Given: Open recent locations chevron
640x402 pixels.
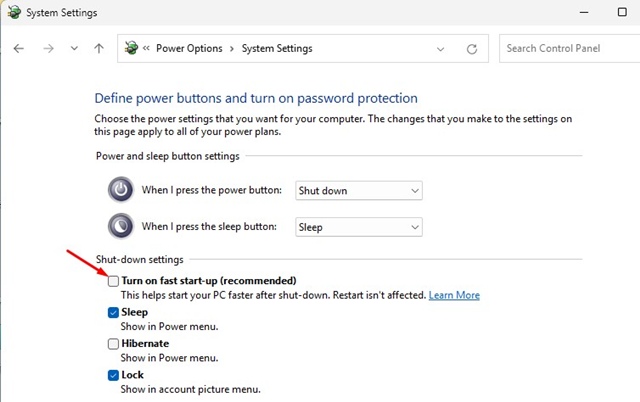Looking at the screenshot, I should (73, 48).
